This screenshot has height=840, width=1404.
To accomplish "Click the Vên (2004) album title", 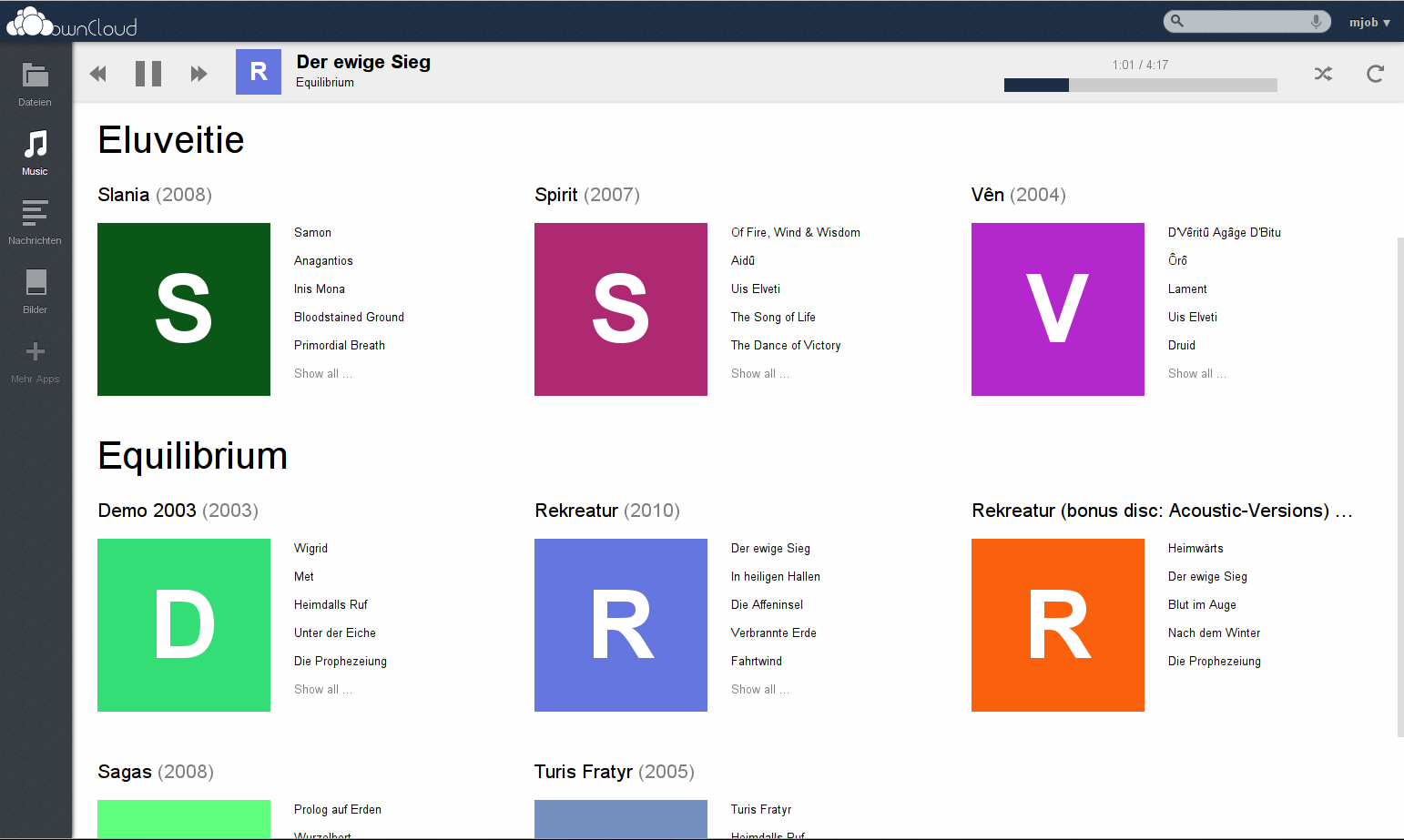I will click(x=1019, y=195).
